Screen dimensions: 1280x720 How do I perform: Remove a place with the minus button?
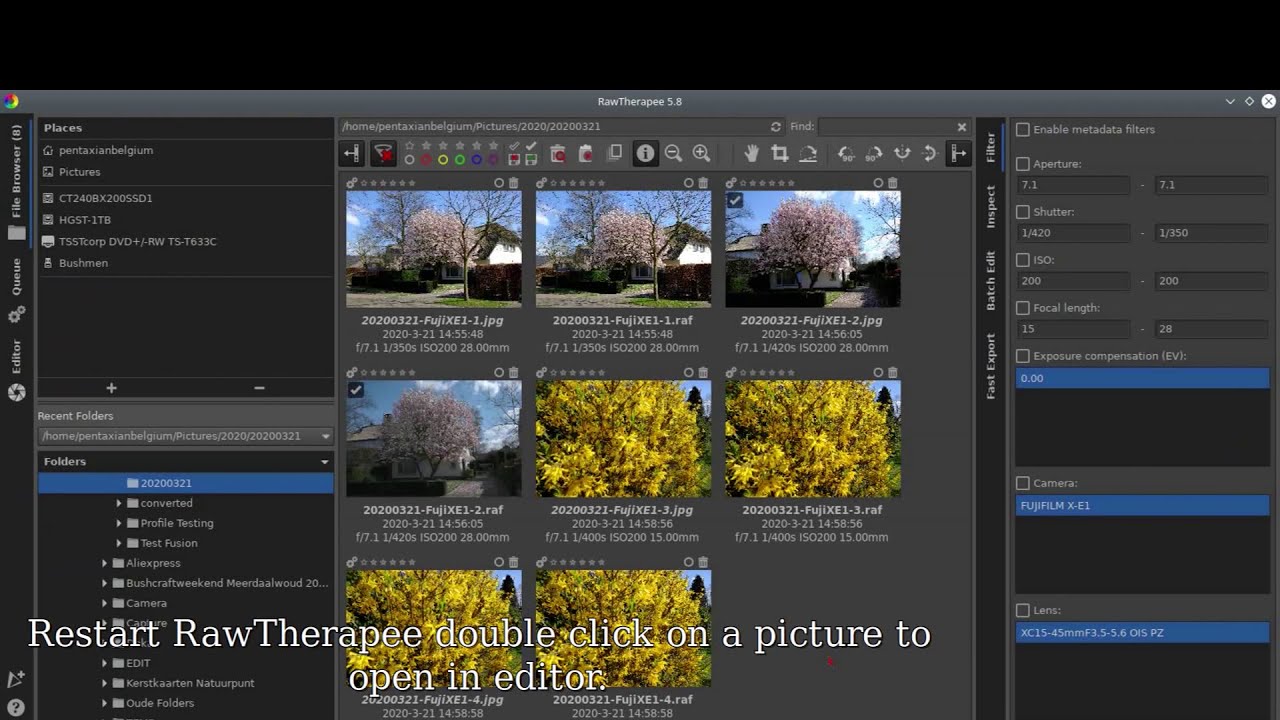click(x=259, y=388)
